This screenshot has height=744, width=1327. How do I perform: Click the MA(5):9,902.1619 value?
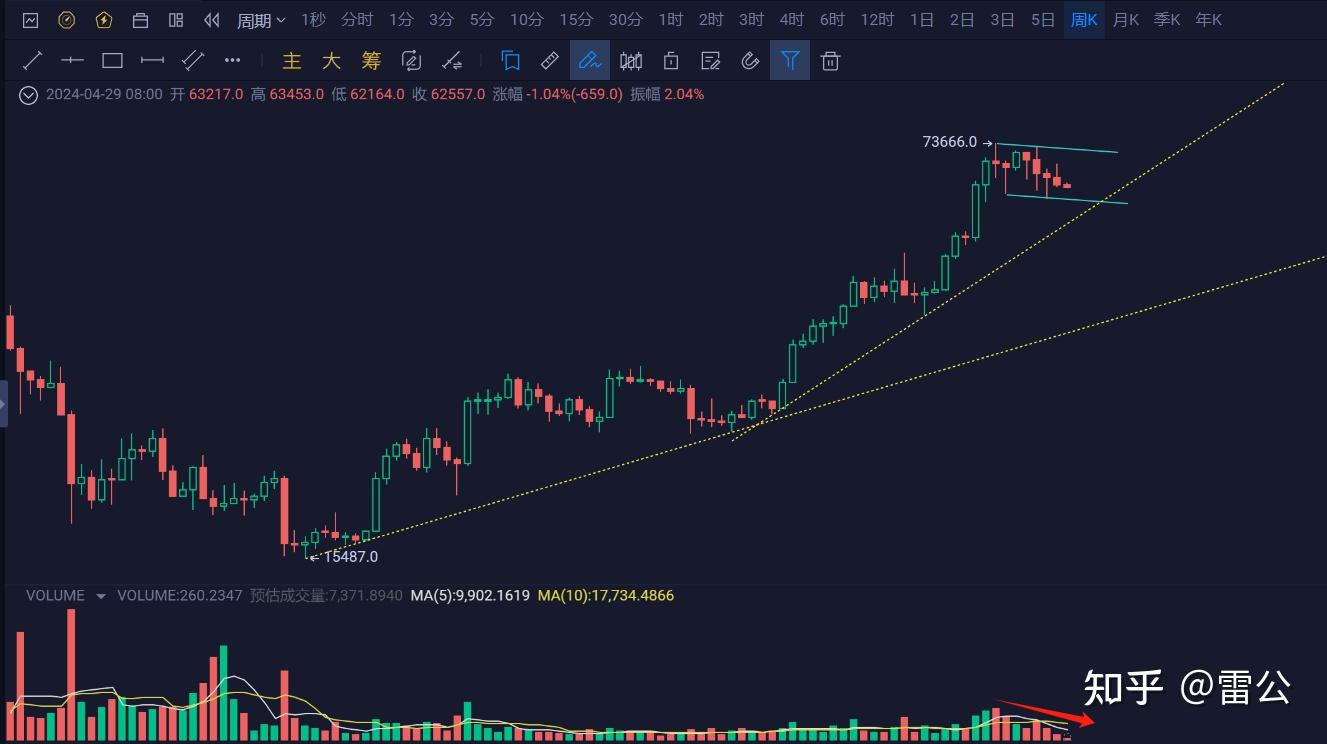click(x=471, y=596)
